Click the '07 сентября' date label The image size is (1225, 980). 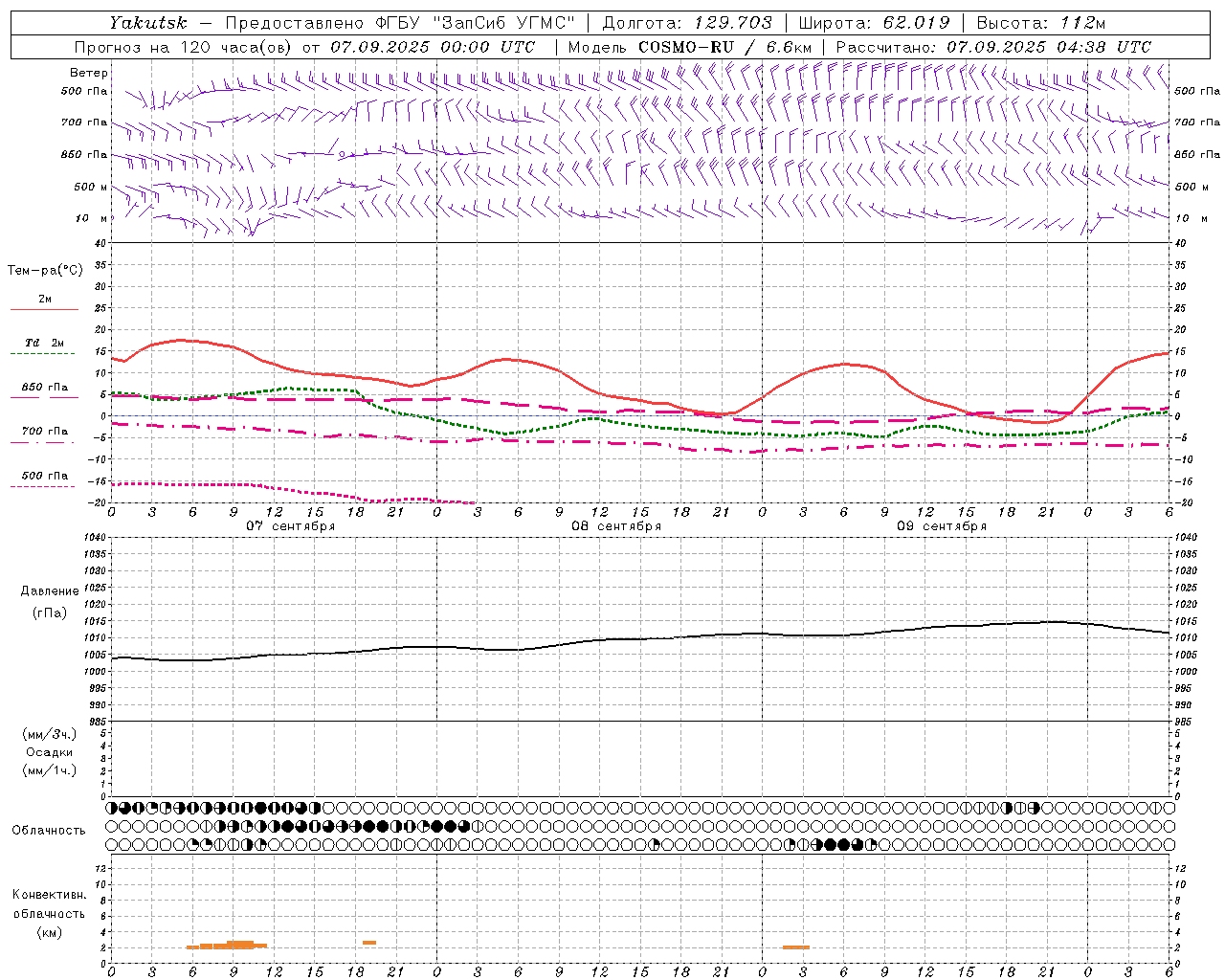pos(291,526)
